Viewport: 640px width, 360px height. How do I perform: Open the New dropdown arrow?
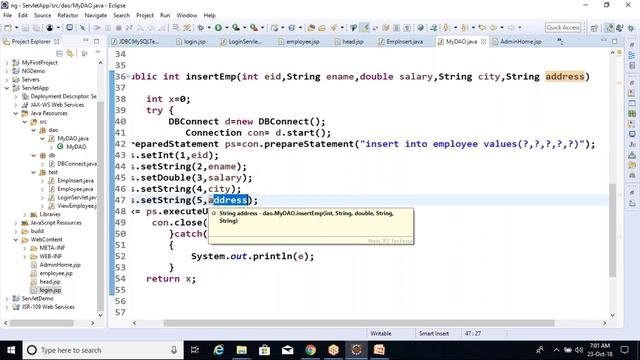[16, 28]
